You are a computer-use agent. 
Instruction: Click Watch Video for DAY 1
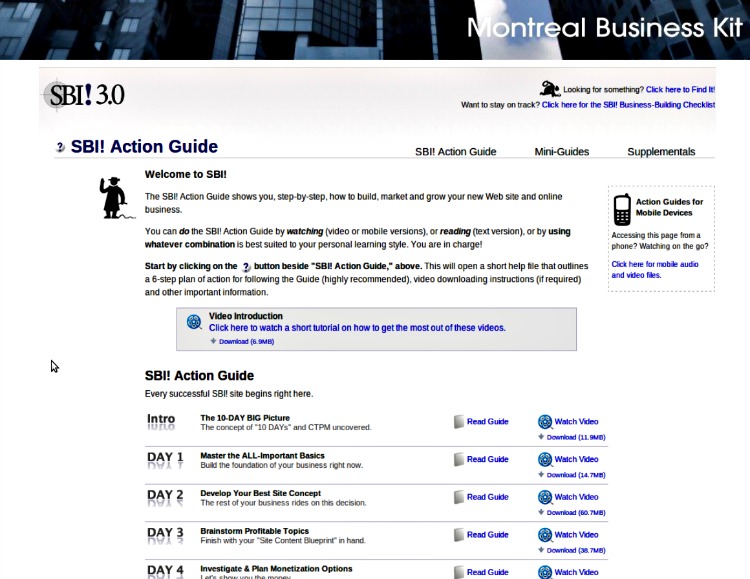576,459
